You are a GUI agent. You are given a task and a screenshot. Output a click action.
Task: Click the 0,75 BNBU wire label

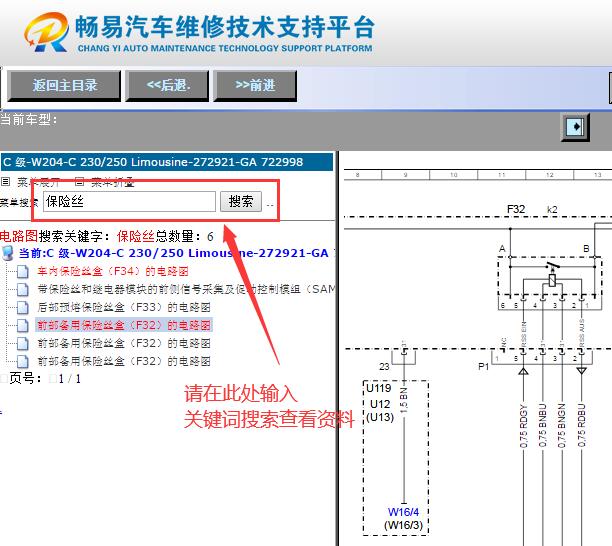543,425
